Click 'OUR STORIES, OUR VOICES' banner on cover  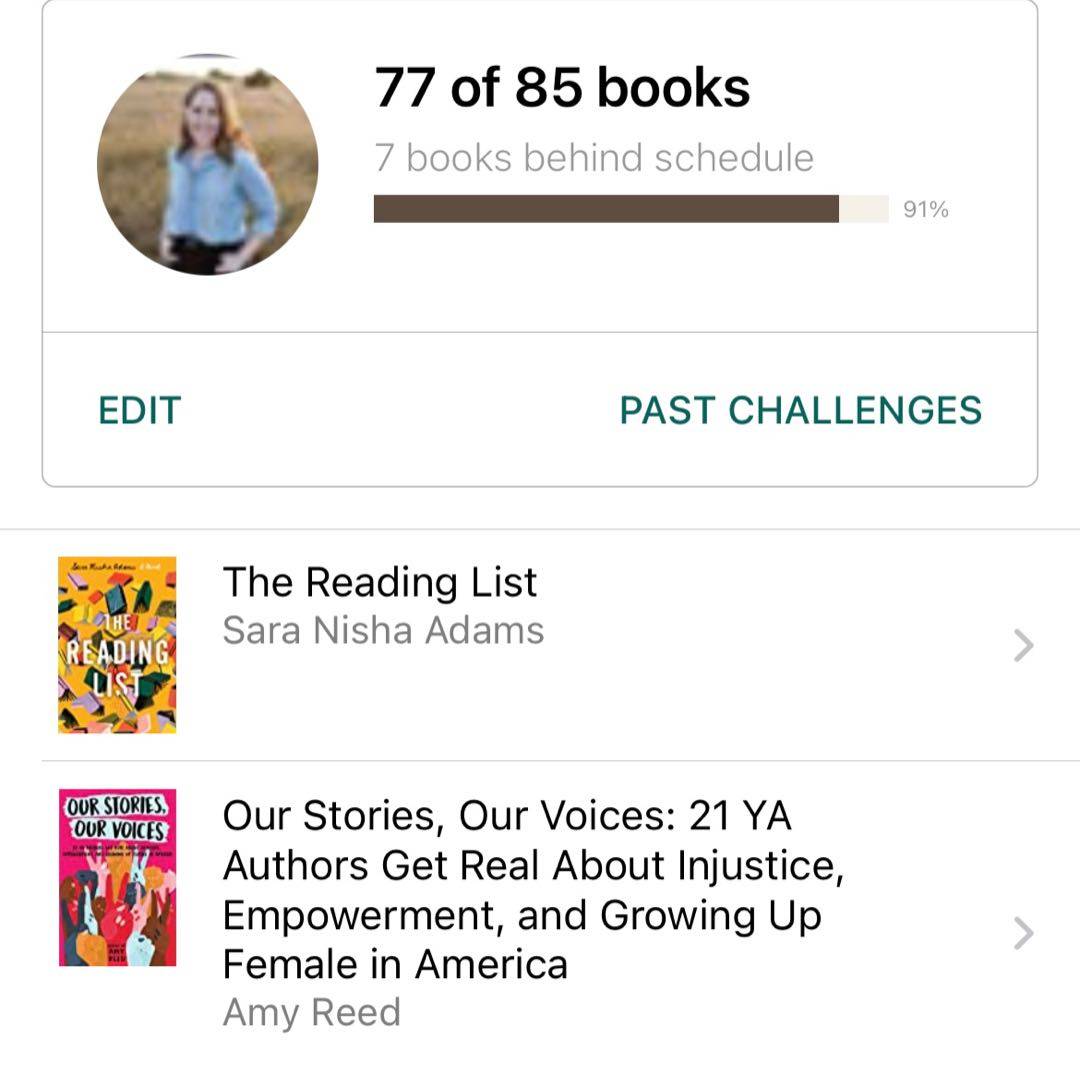point(117,817)
